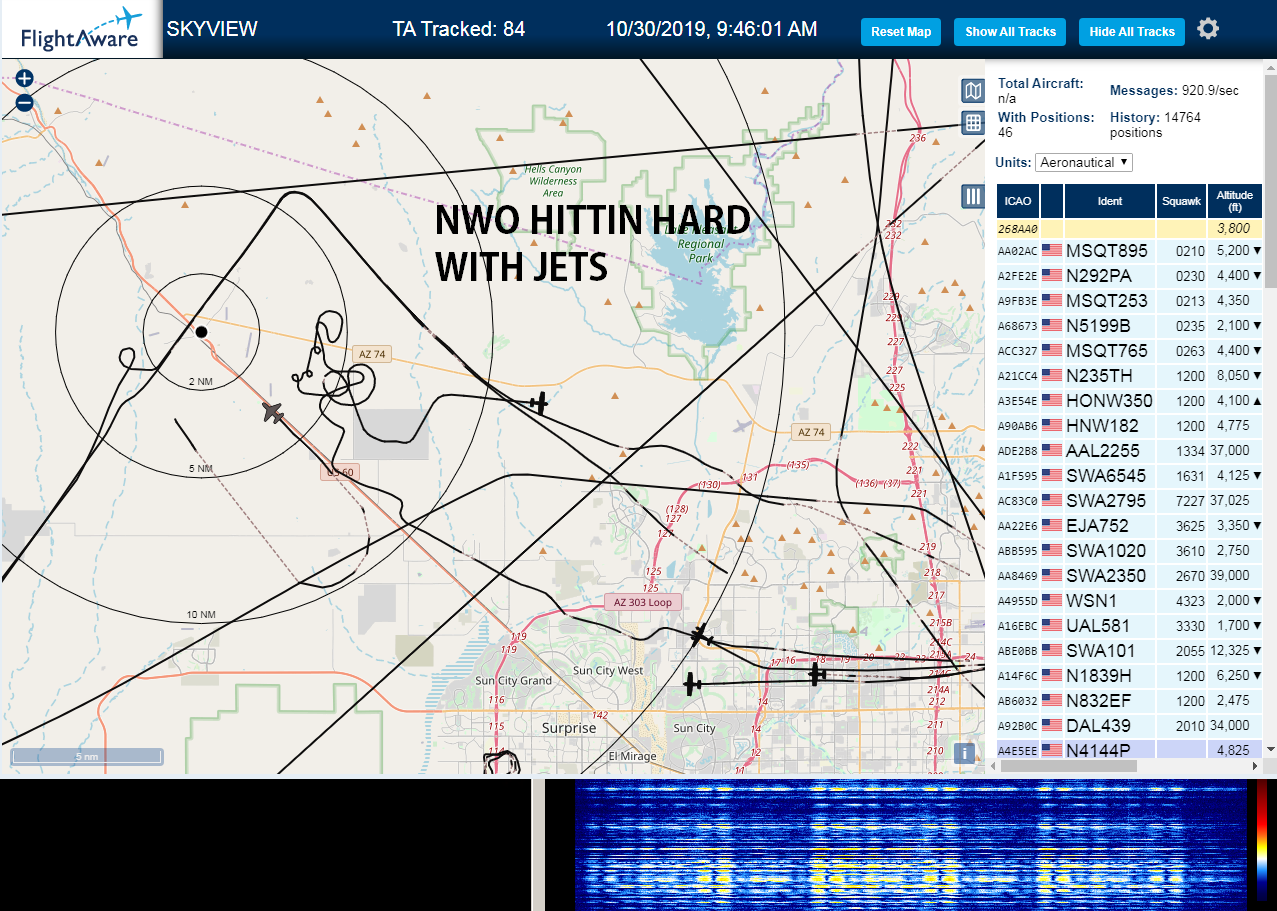Open the map attribution info icon
This screenshot has height=911, width=1277.
click(x=964, y=753)
